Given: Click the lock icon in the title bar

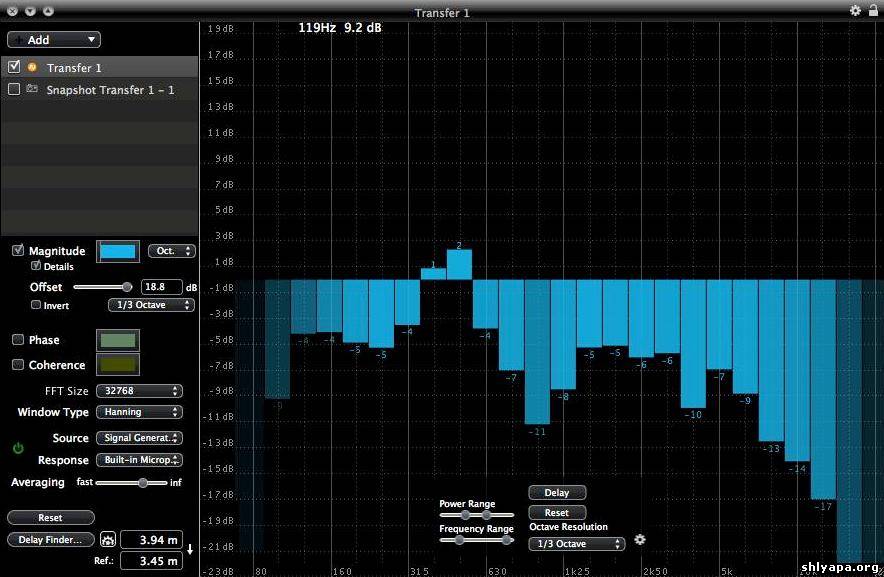Looking at the screenshot, I should 873,10.
